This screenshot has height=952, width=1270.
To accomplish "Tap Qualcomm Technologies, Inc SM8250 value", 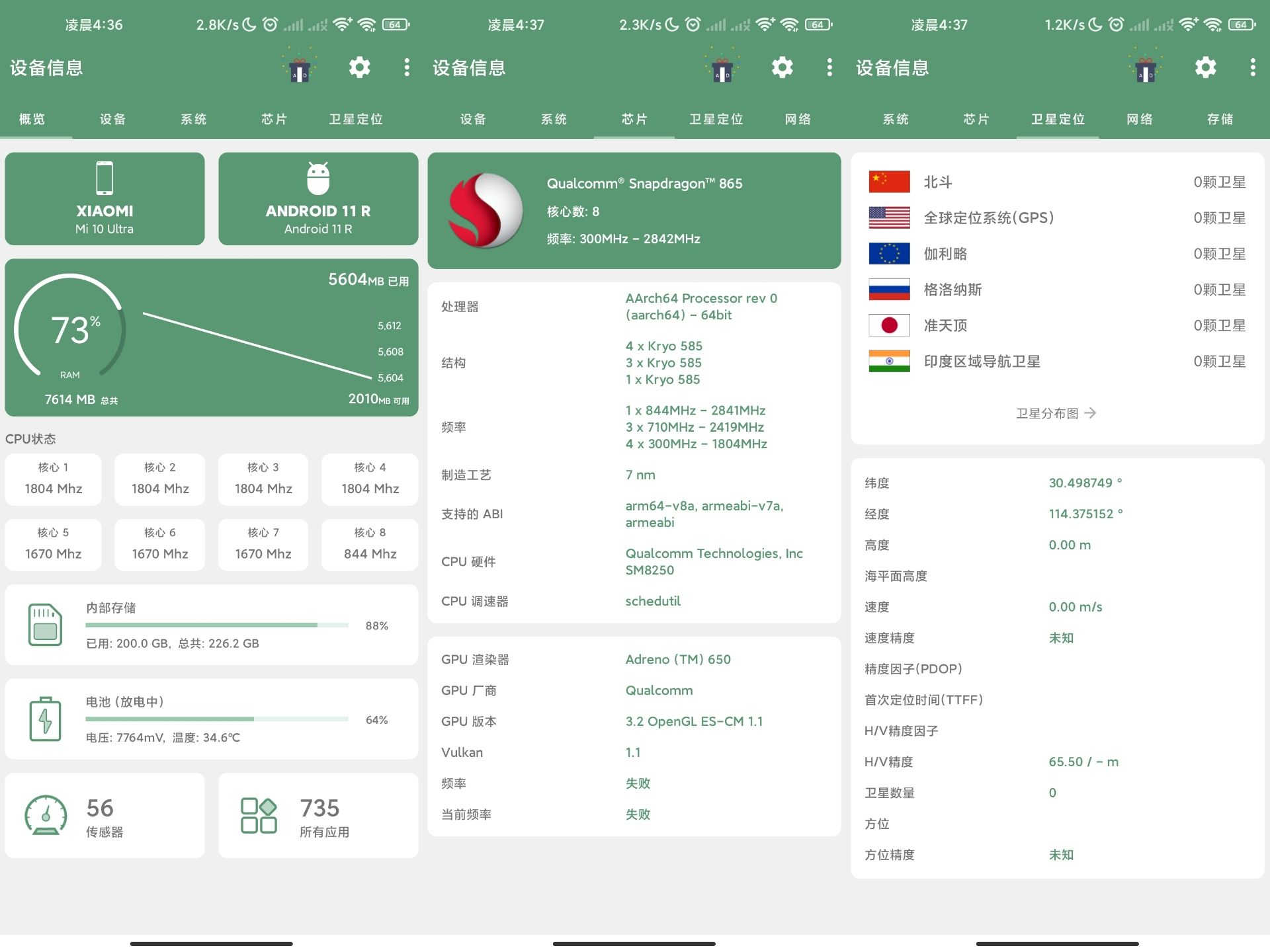I will pos(714,561).
